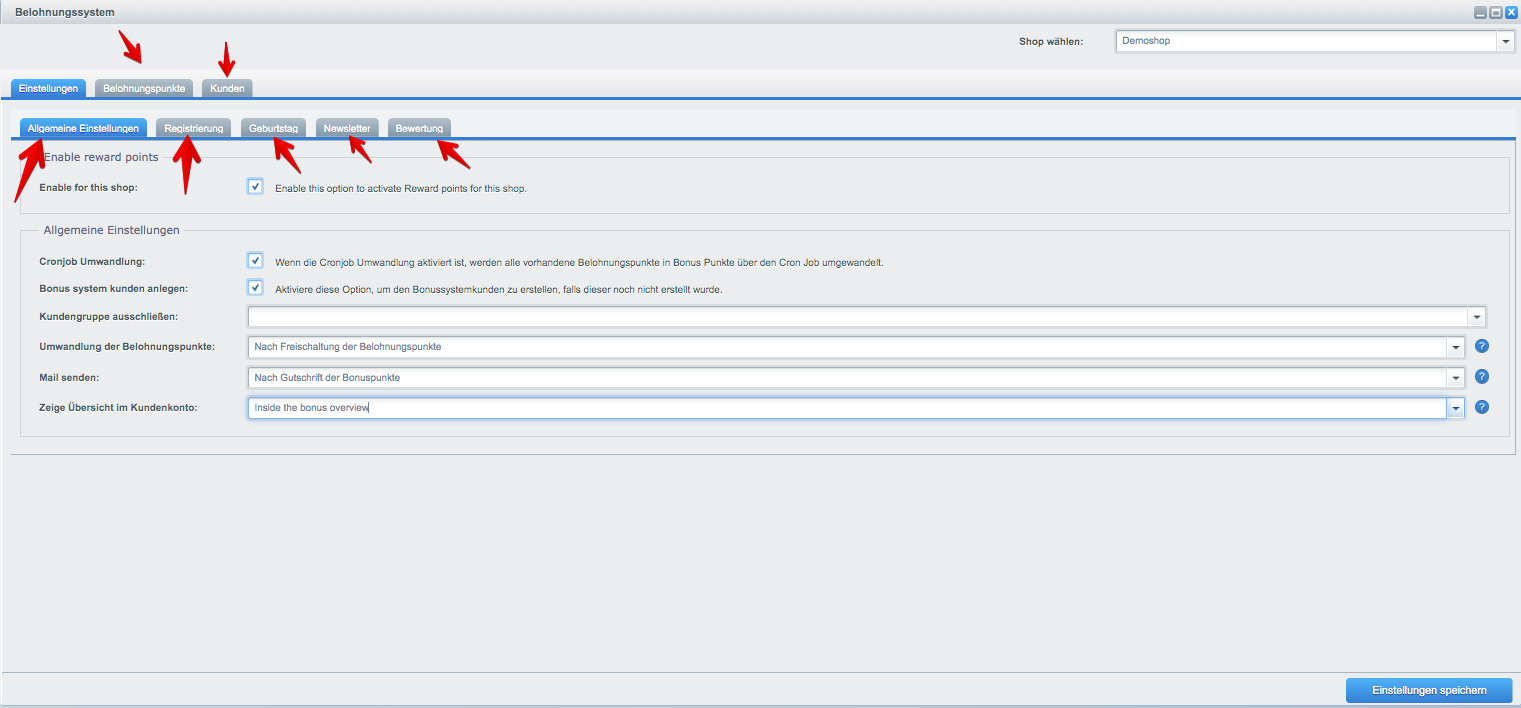Screen dimensions: 1521x708
Task: Expand Zeige Übersicht im Kundenkonto dropdown
Action: coord(1456,408)
